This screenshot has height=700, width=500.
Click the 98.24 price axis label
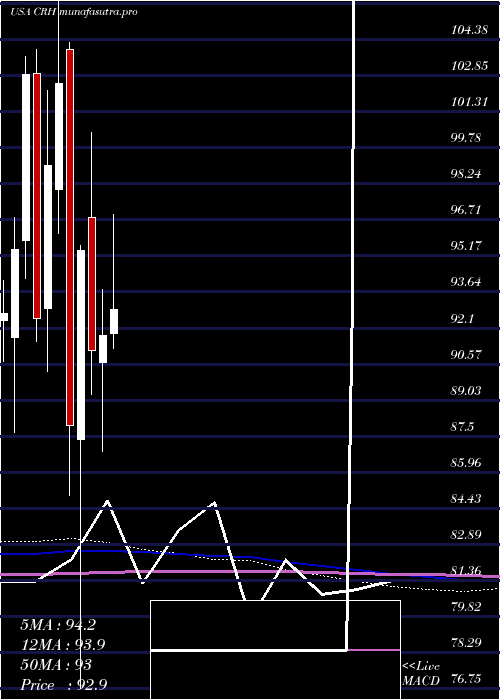468,174
